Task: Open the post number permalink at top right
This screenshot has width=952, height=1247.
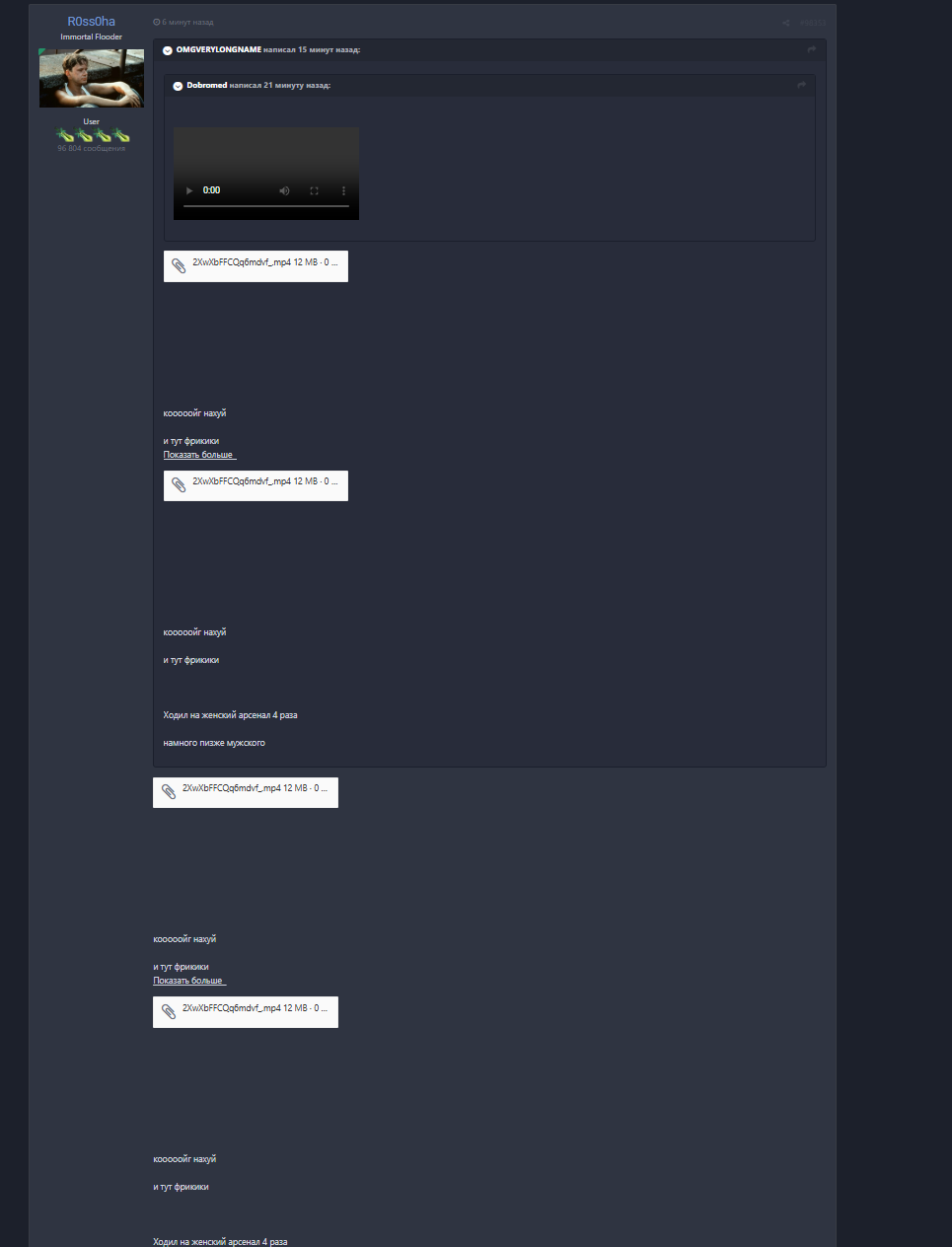Action: (x=812, y=23)
